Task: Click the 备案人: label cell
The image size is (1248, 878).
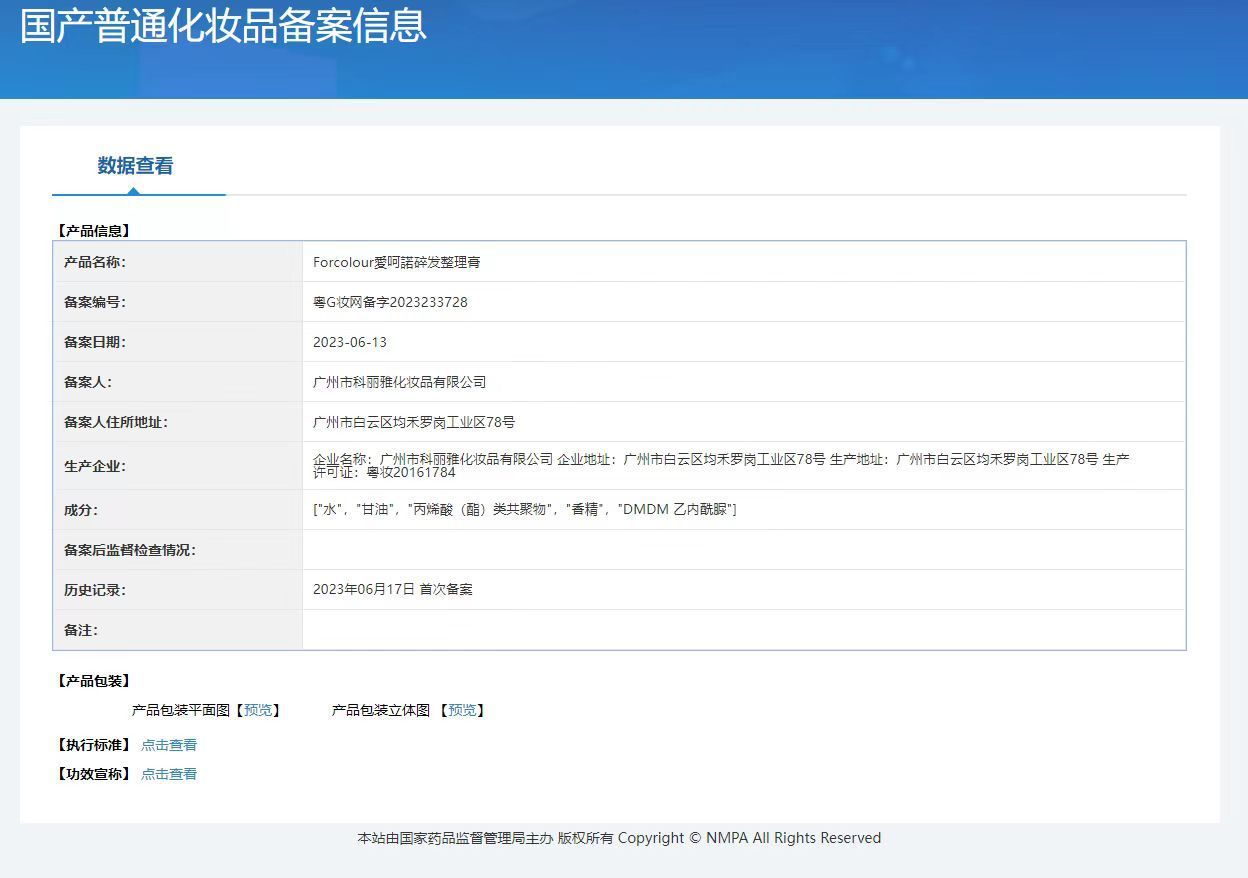Action: [178, 382]
